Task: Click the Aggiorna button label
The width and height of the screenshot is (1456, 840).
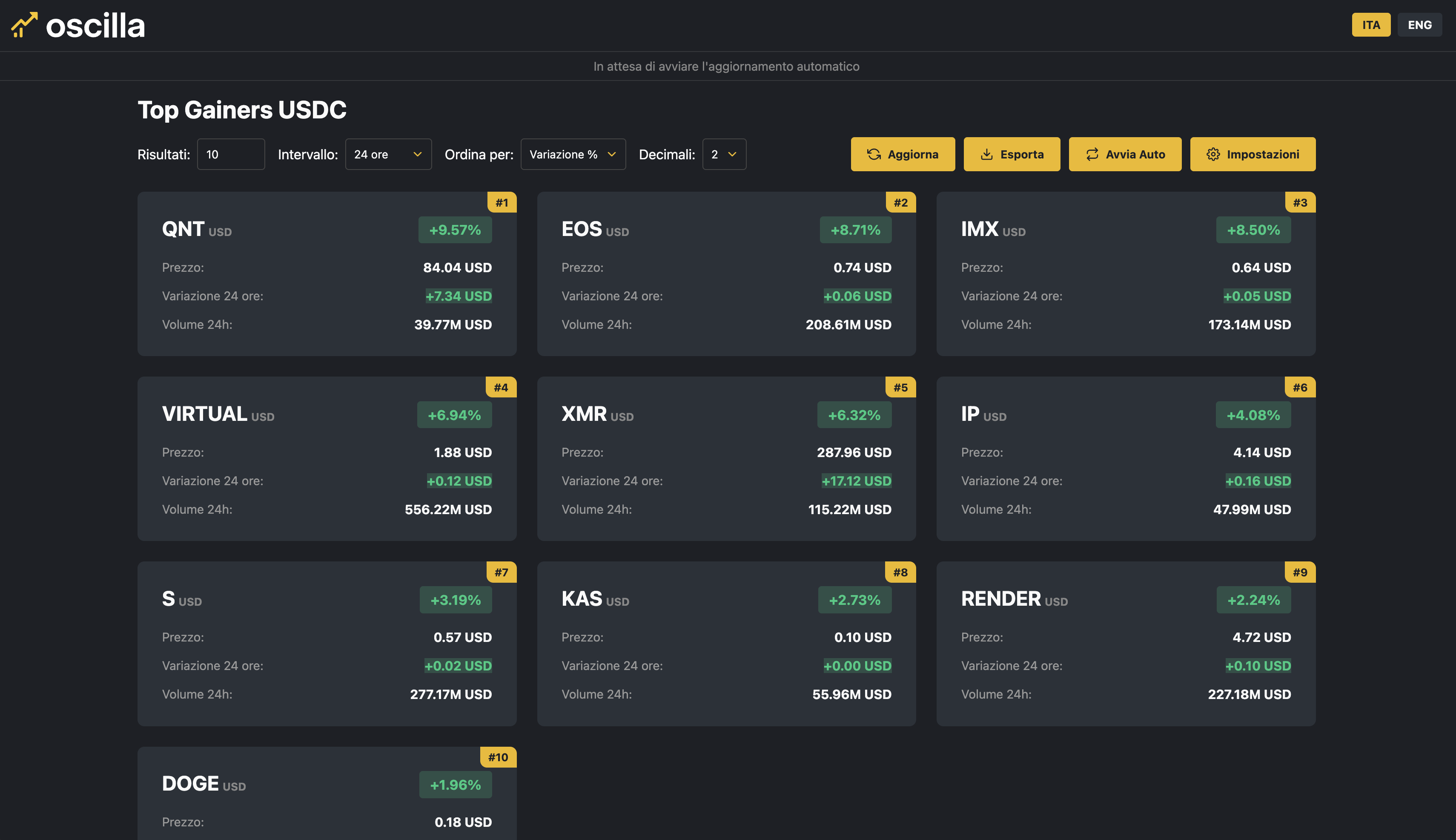Action: click(913, 154)
